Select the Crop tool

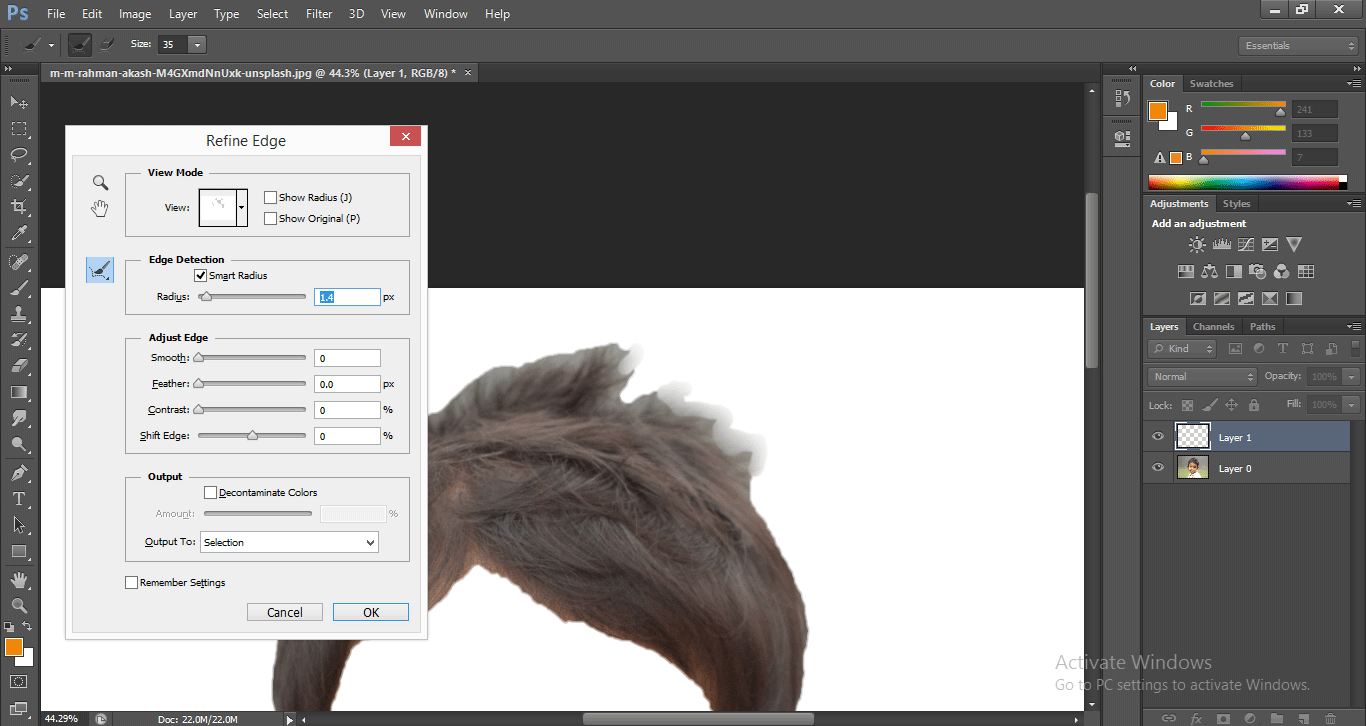click(19, 206)
